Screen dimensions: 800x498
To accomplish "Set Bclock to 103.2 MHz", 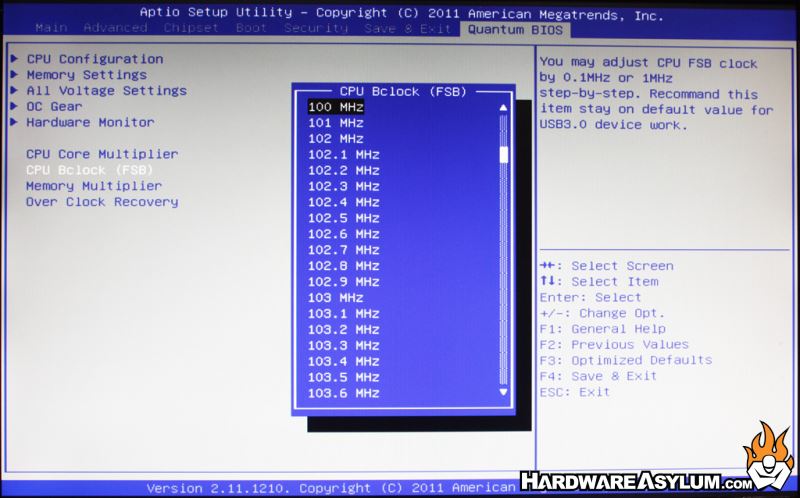I will [x=344, y=330].
